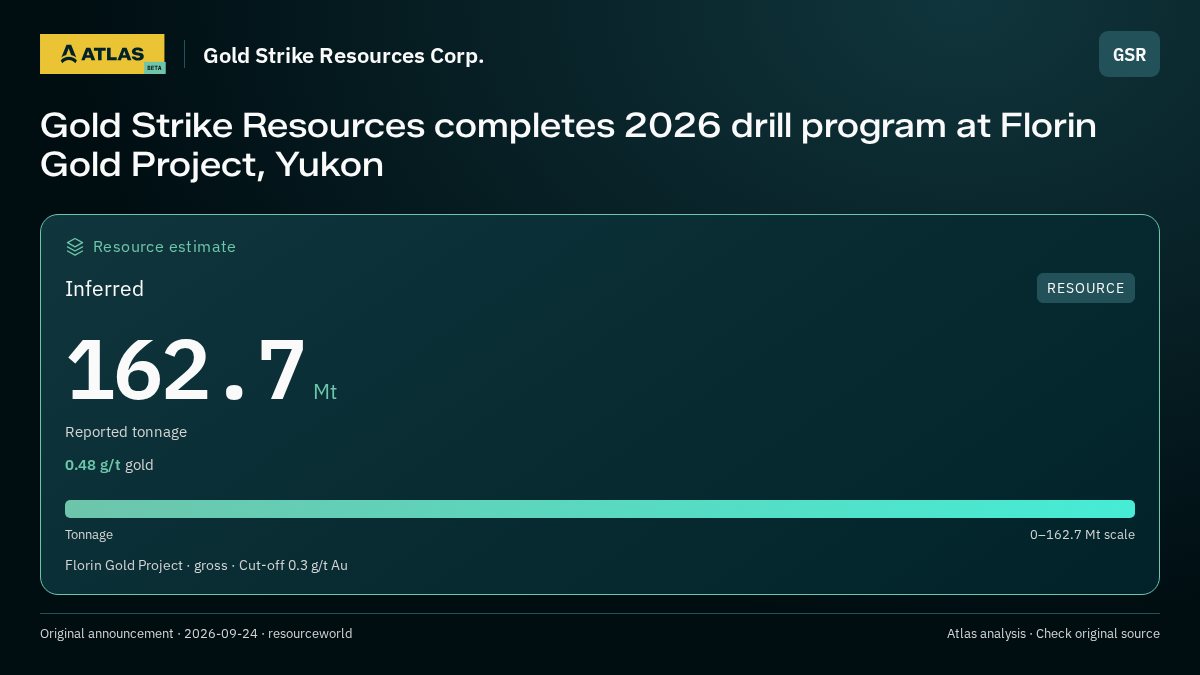Click the 162.7 tonnage figure
The width and height of the screenshot is (1200, 675).
pyautogui.click(x=185, y=370)
